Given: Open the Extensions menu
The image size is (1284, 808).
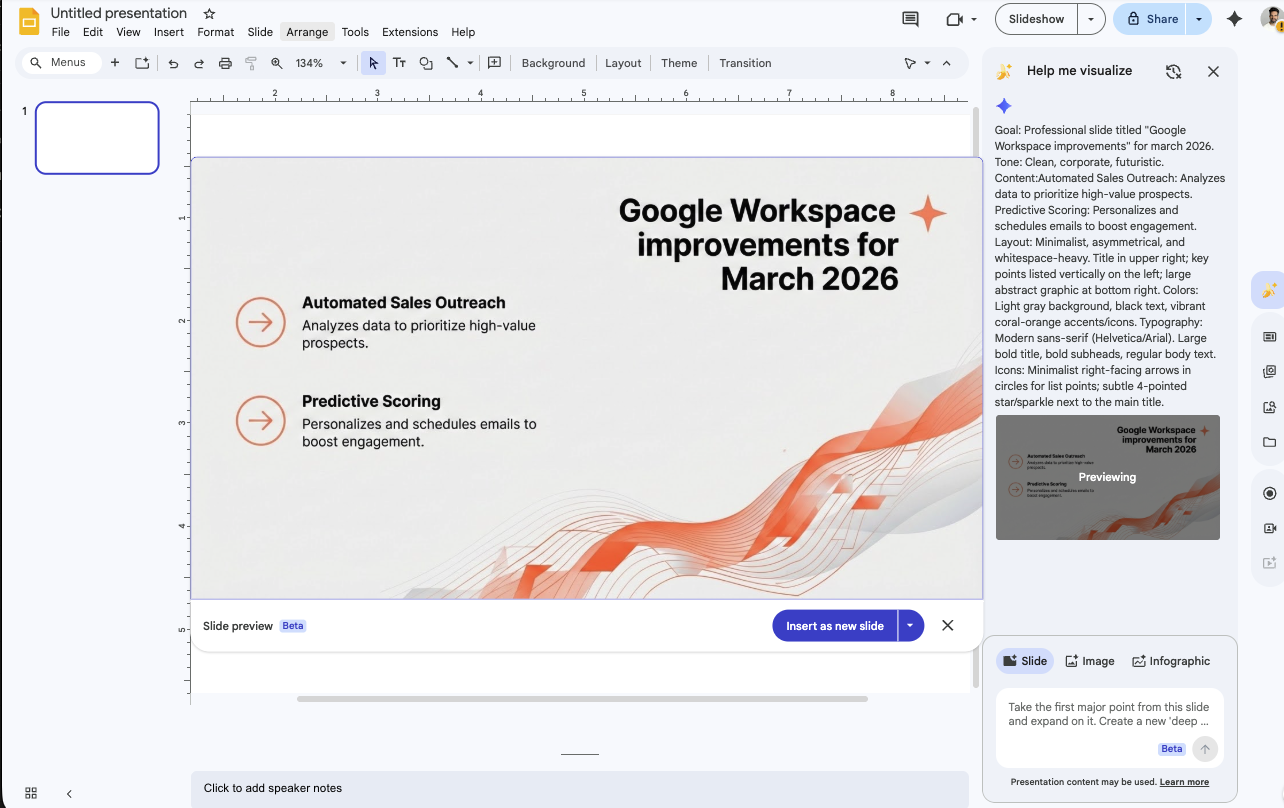Looking at the screenshot, I should [x=410, y=32].
